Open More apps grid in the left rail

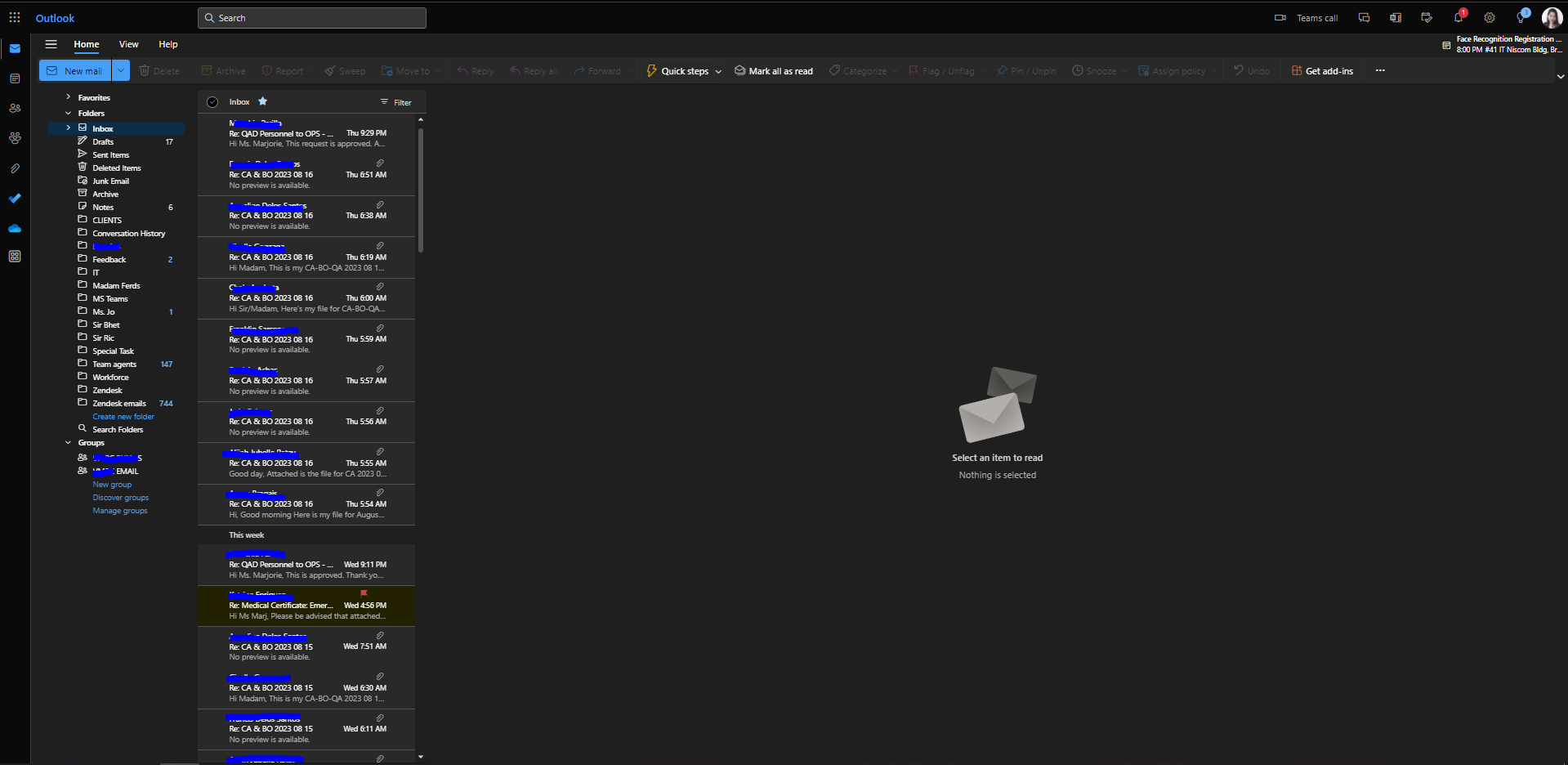pyautogui.click(x=15, y=257)
